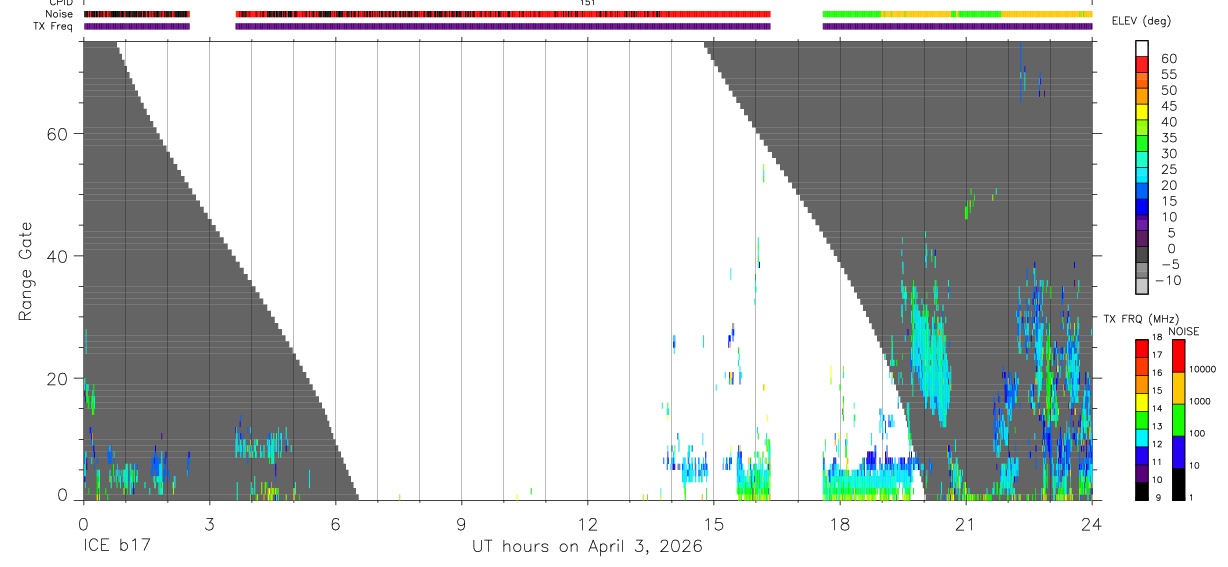
Task: Click the '30' label on ELEV colorbar
Action: pos(1168,153)
